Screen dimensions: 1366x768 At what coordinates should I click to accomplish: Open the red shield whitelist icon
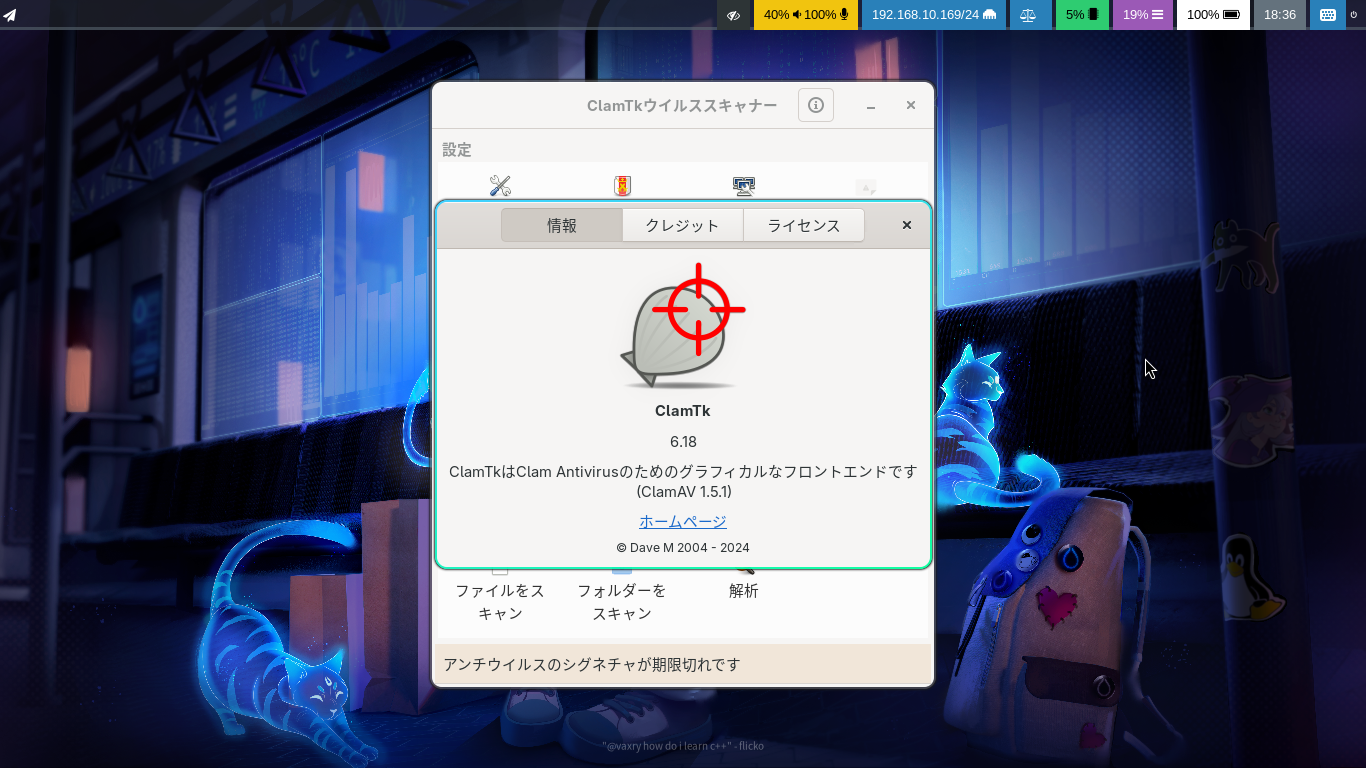[x=622, y=186]
